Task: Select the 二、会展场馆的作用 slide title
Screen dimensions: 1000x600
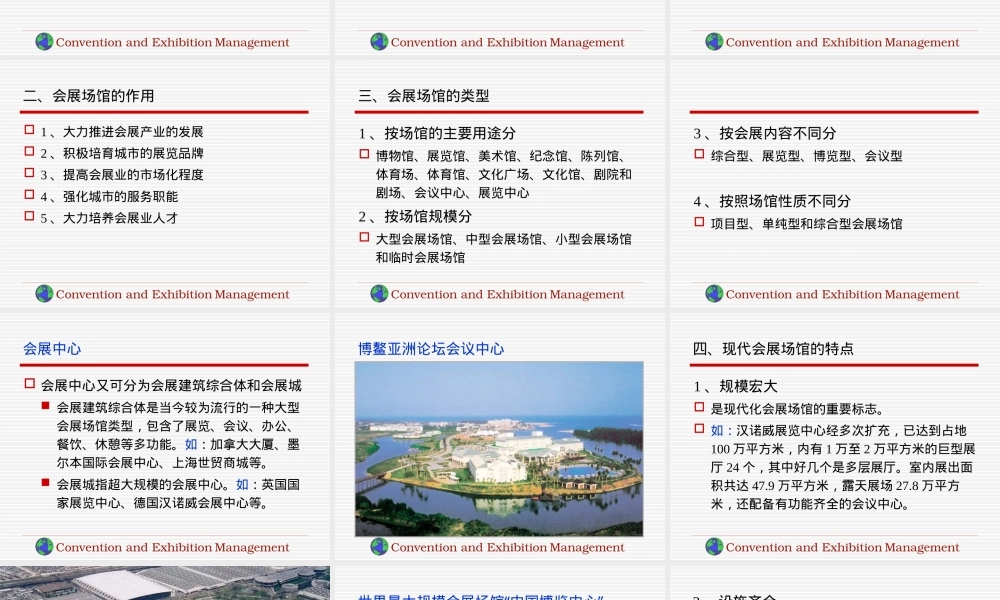Action: pos(89,96)
